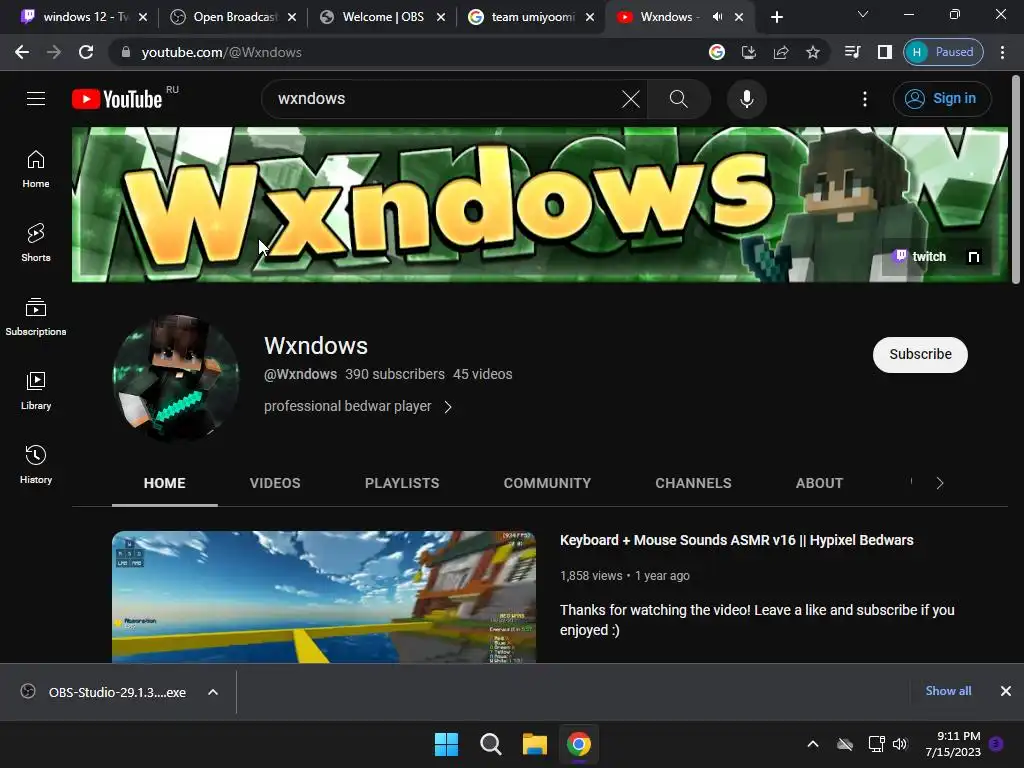
Task: Expand the professional bedwar player description
Action: pyautogui.click(x=358, y=406)
